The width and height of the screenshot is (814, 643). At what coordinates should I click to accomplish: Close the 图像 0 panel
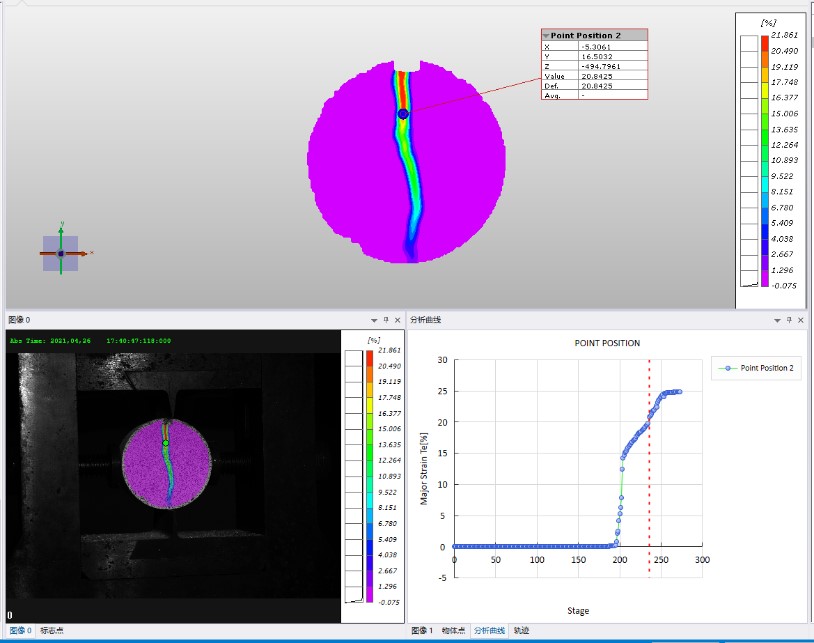pyautogui.click(x=398, y=320)
